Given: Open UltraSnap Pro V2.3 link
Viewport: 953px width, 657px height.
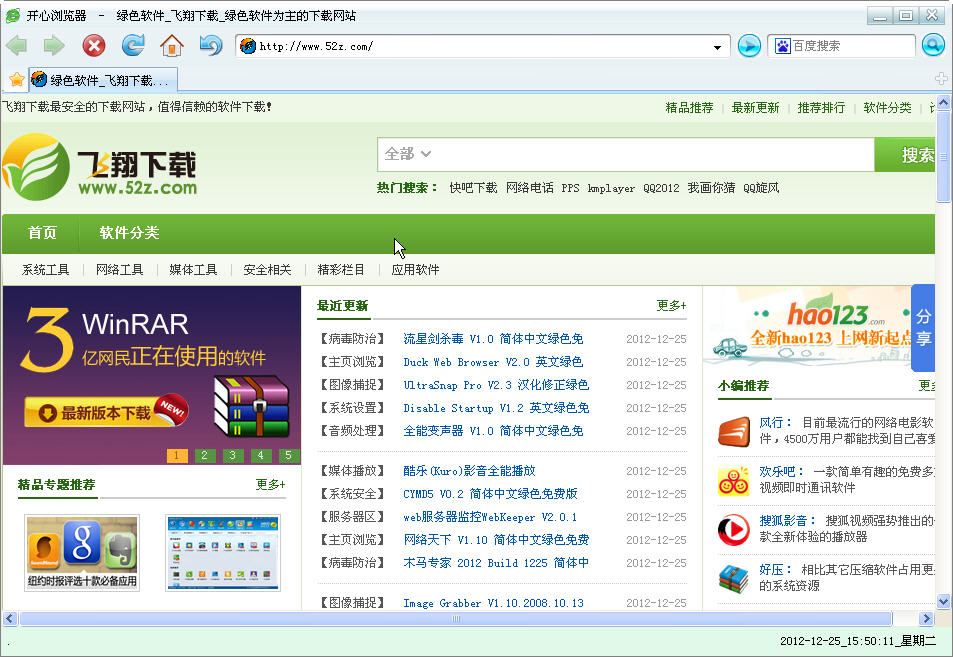Looking at the screenshot, I should point(496,385).
